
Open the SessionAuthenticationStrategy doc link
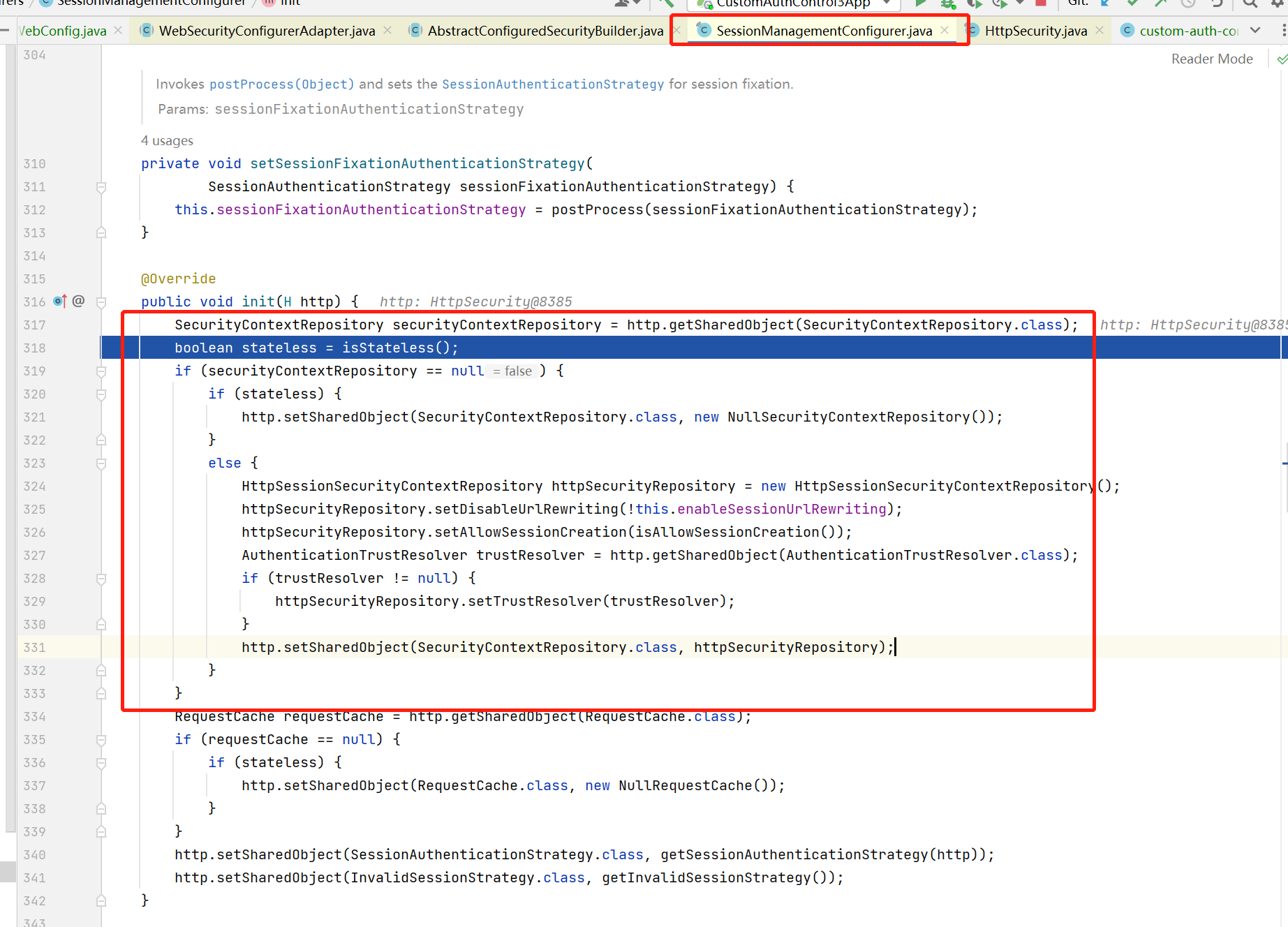pos(553,84)
